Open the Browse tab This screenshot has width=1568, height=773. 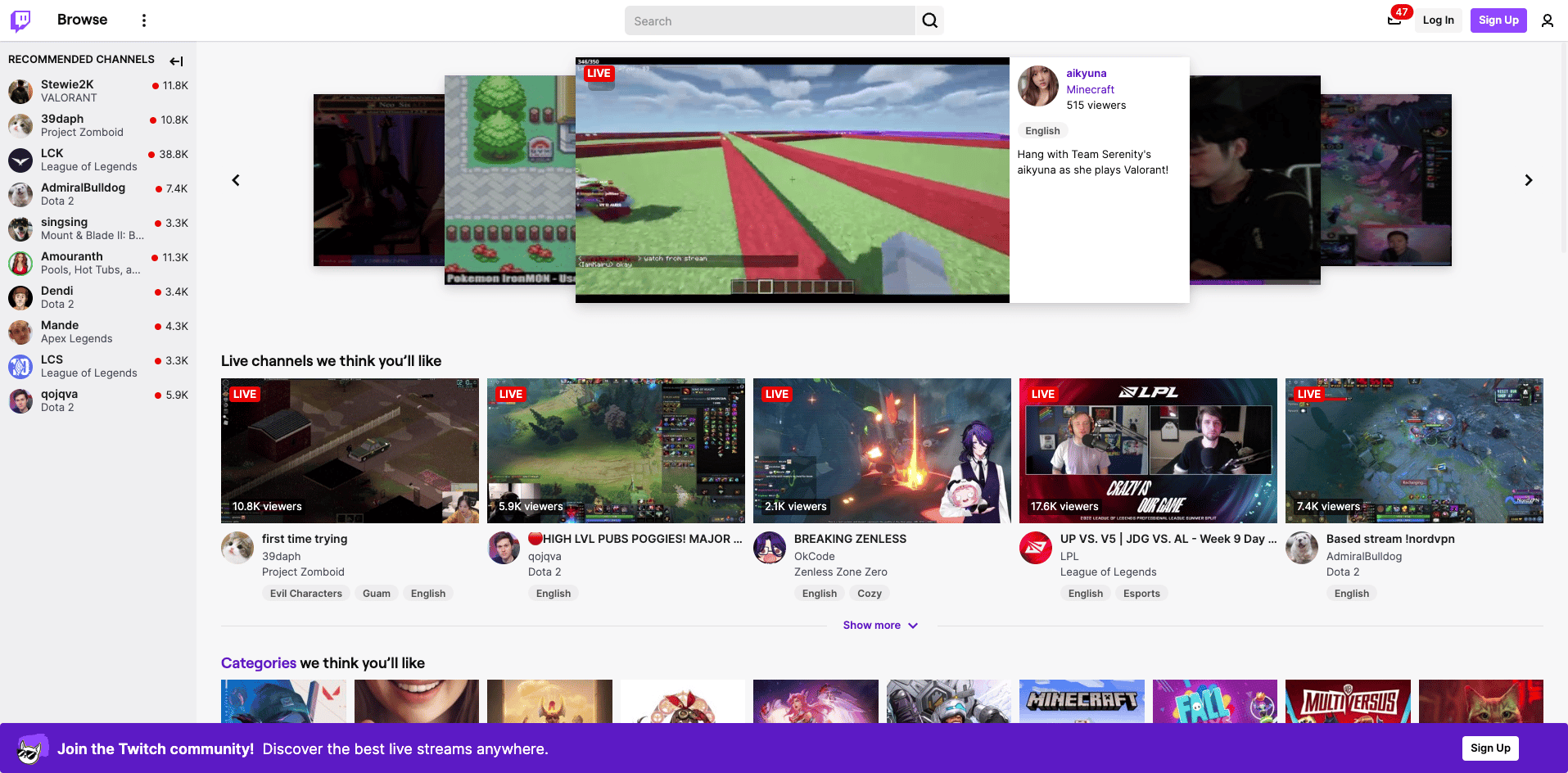tap(82, 20)
